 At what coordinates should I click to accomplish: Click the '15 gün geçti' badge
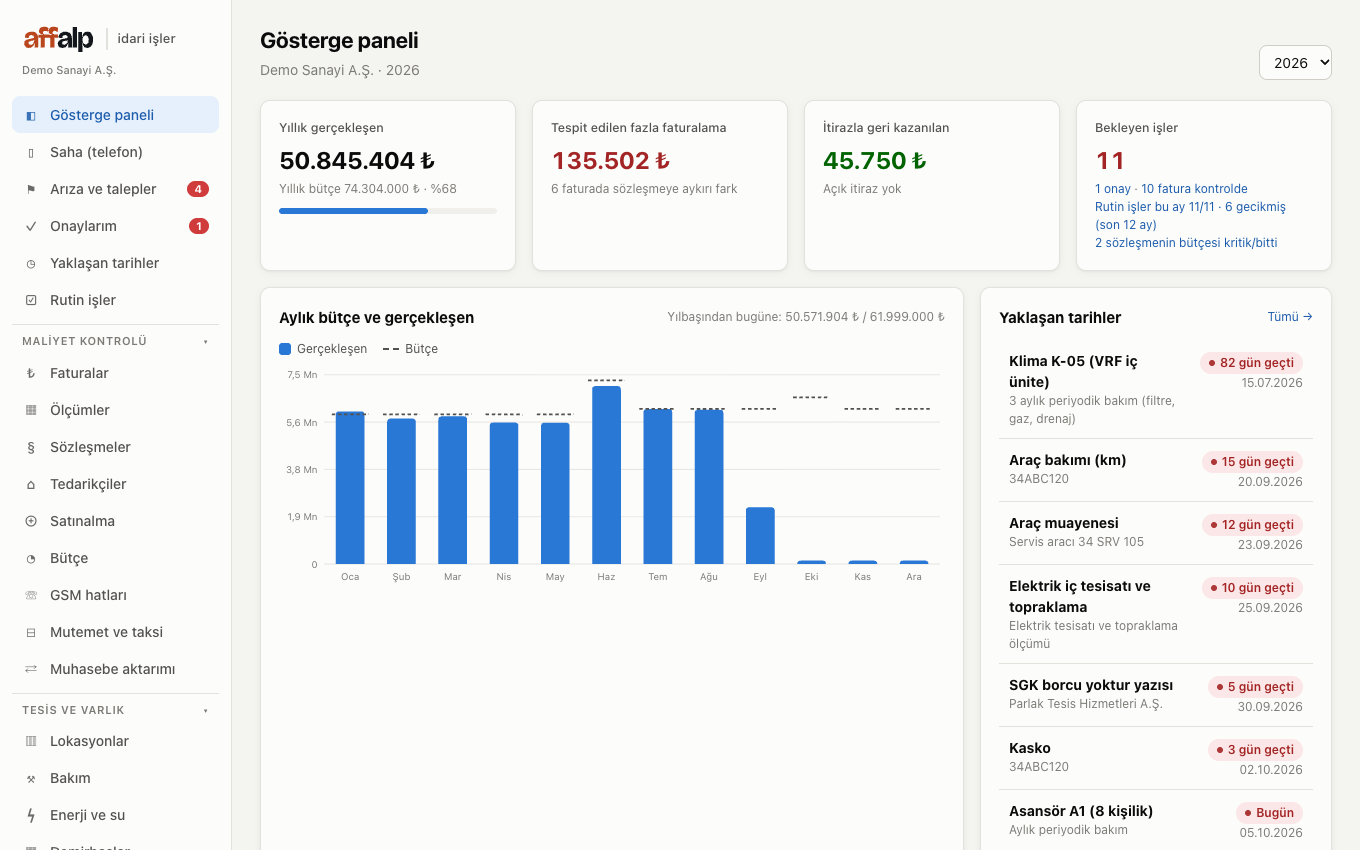point(1252,462)
